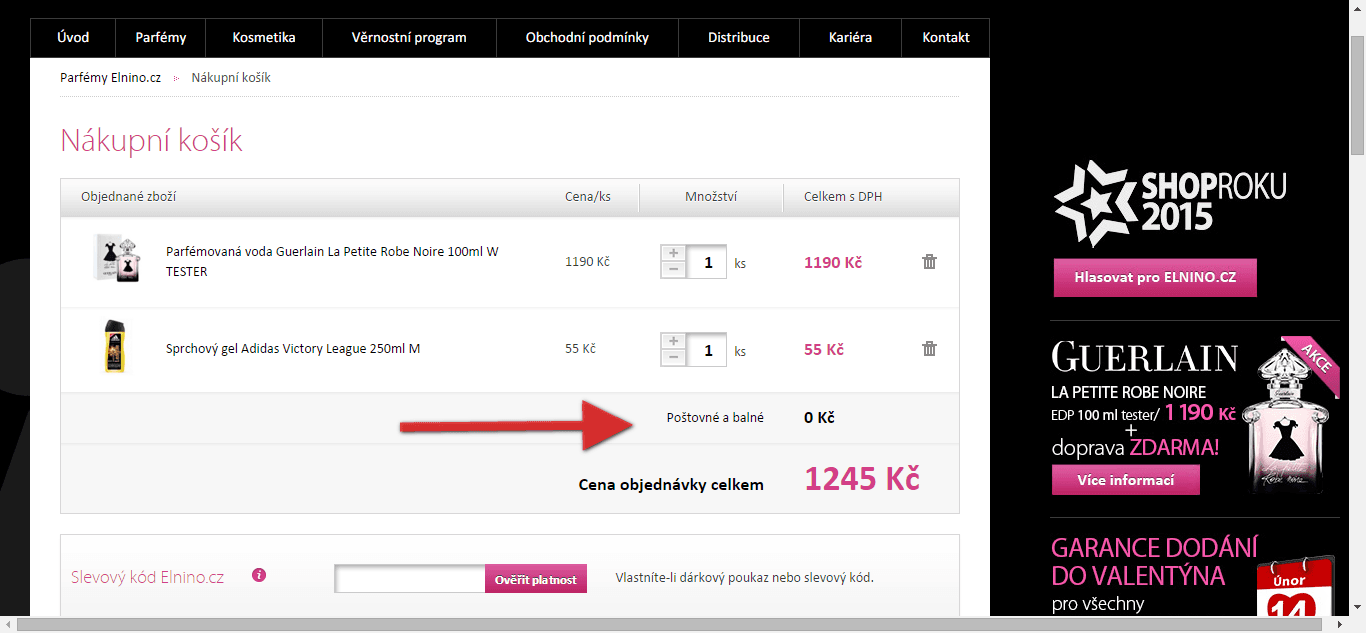Open Kariéra menu item
1366x633 pixels.
(x=850, y=38)
